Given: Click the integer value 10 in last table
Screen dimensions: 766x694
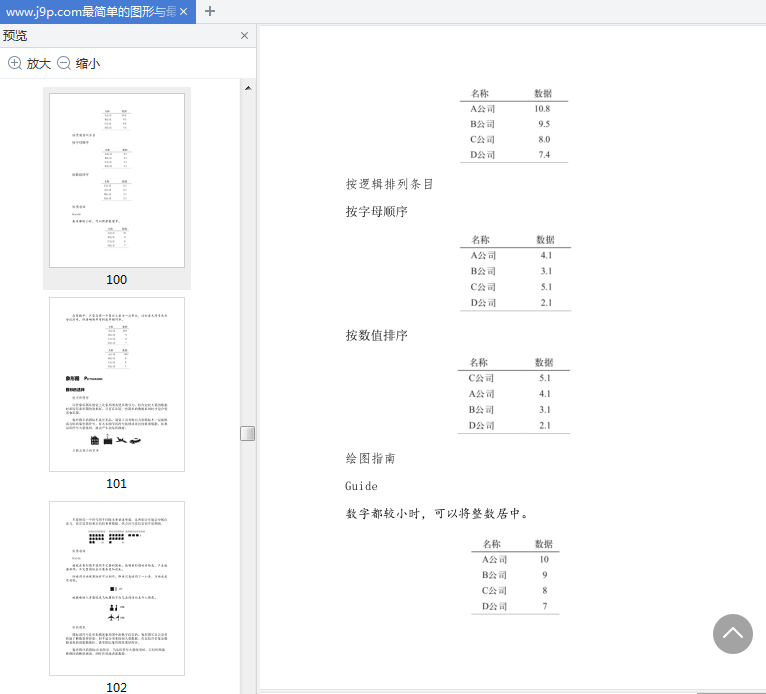Looking at the screenshot, I should click(544, 559).
